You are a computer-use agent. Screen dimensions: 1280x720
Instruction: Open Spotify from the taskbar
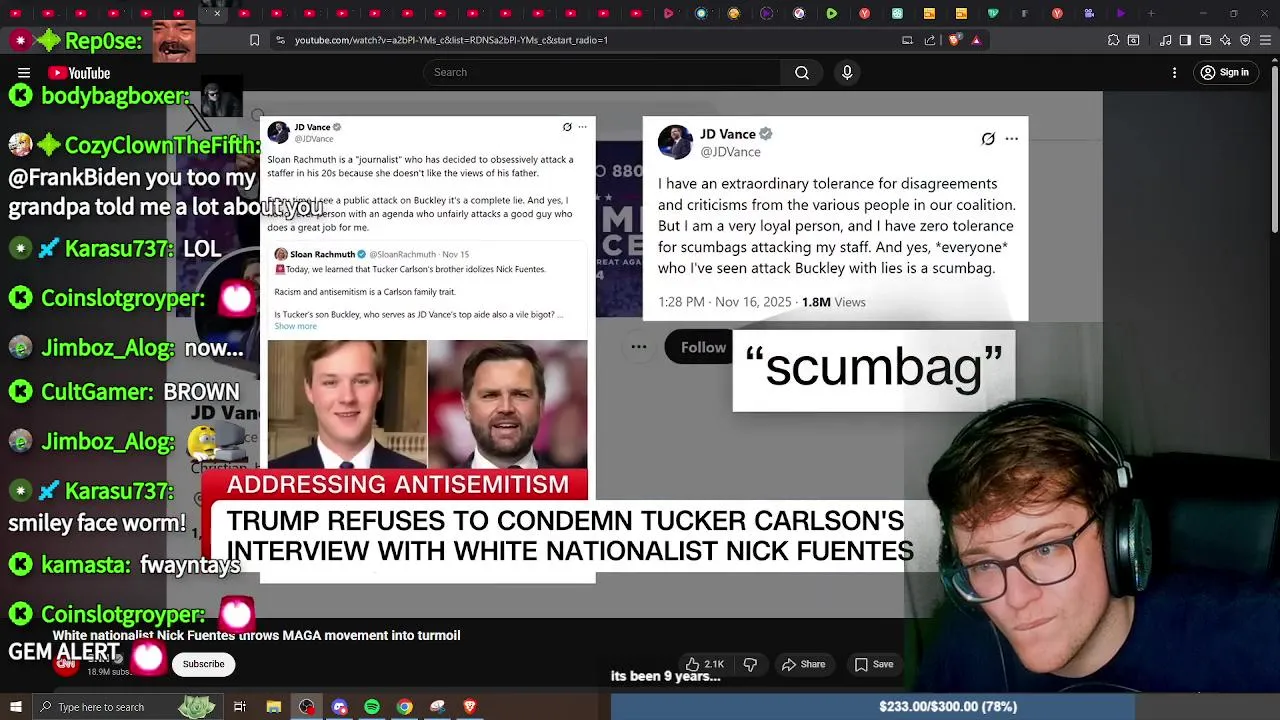point(372,707)
